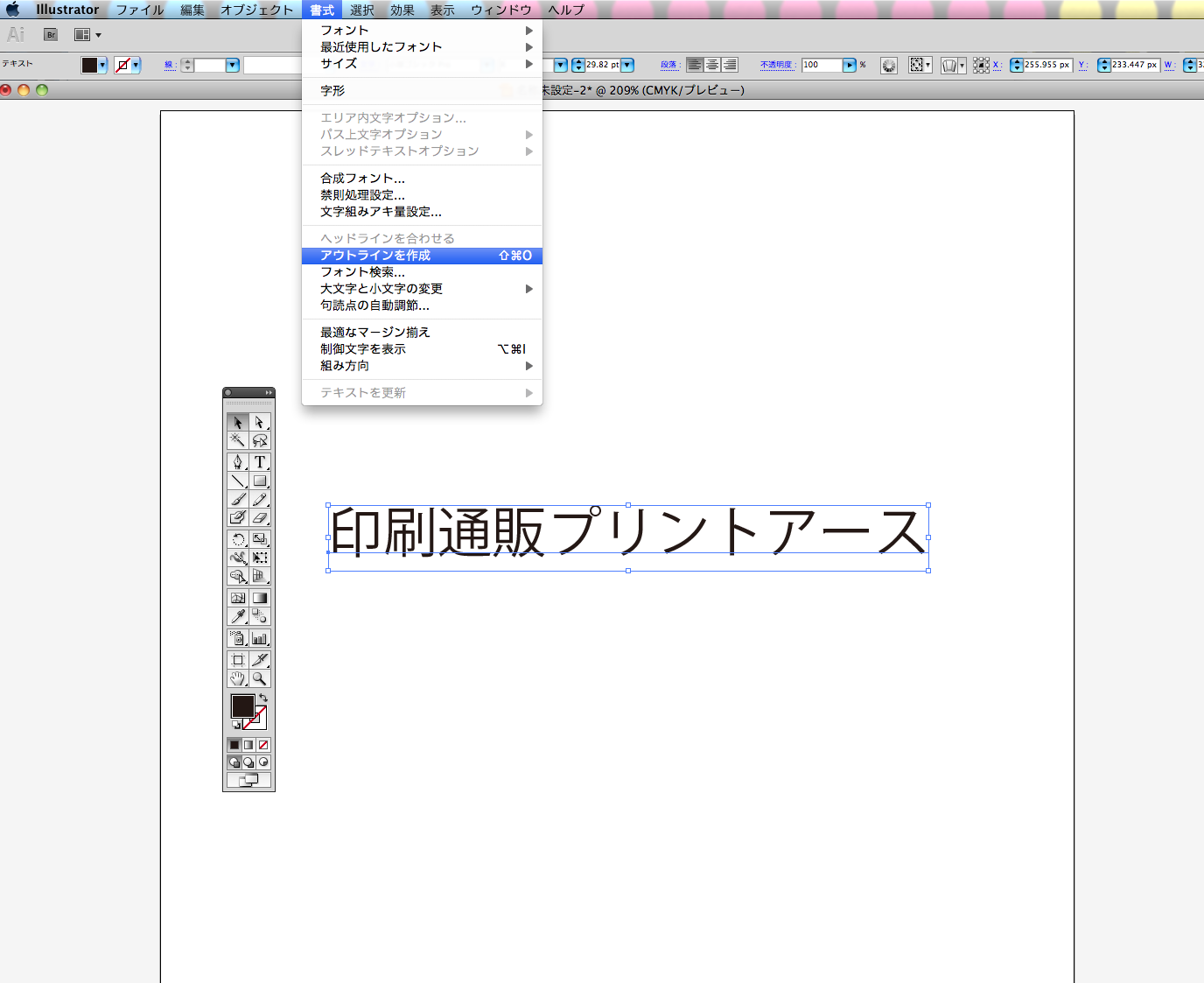Align paragraph center in control bar

coord(712,65)
